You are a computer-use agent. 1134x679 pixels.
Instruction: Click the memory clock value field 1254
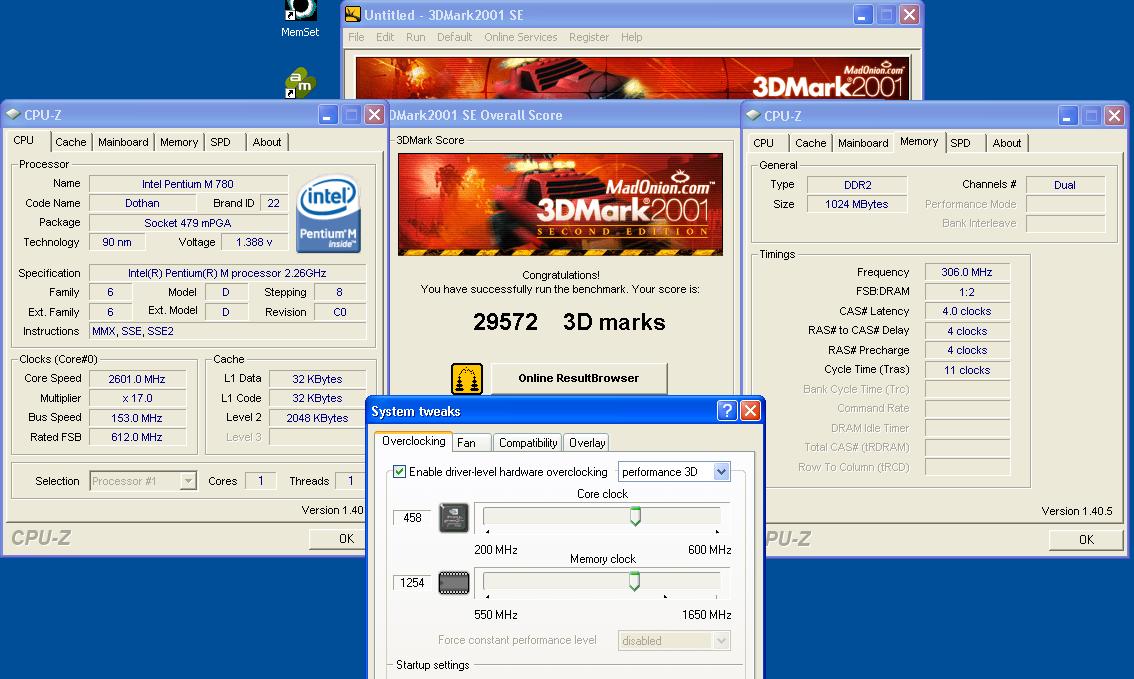tap(412, 583)
